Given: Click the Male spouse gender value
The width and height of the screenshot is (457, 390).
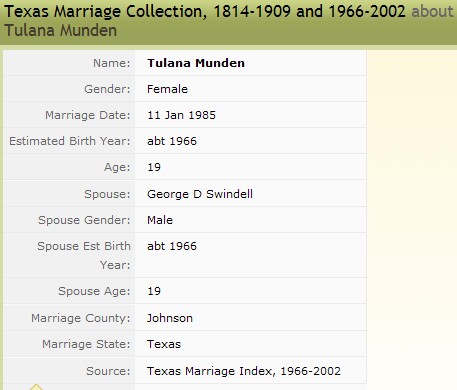Looking at the screenshot, I should [160, 220].
